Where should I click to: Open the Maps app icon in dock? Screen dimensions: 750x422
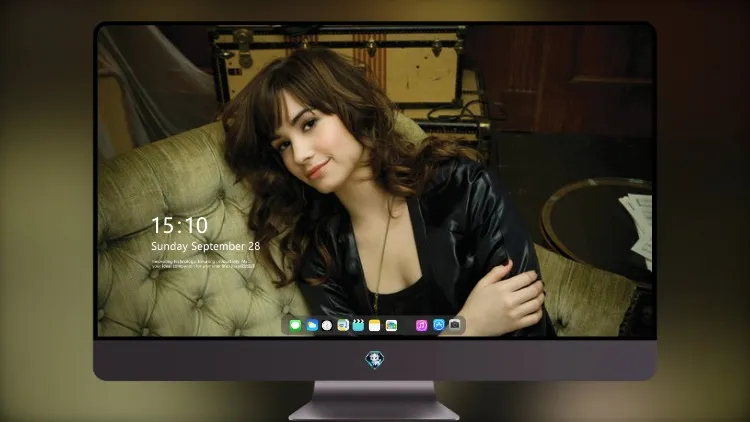coord(343,326)
